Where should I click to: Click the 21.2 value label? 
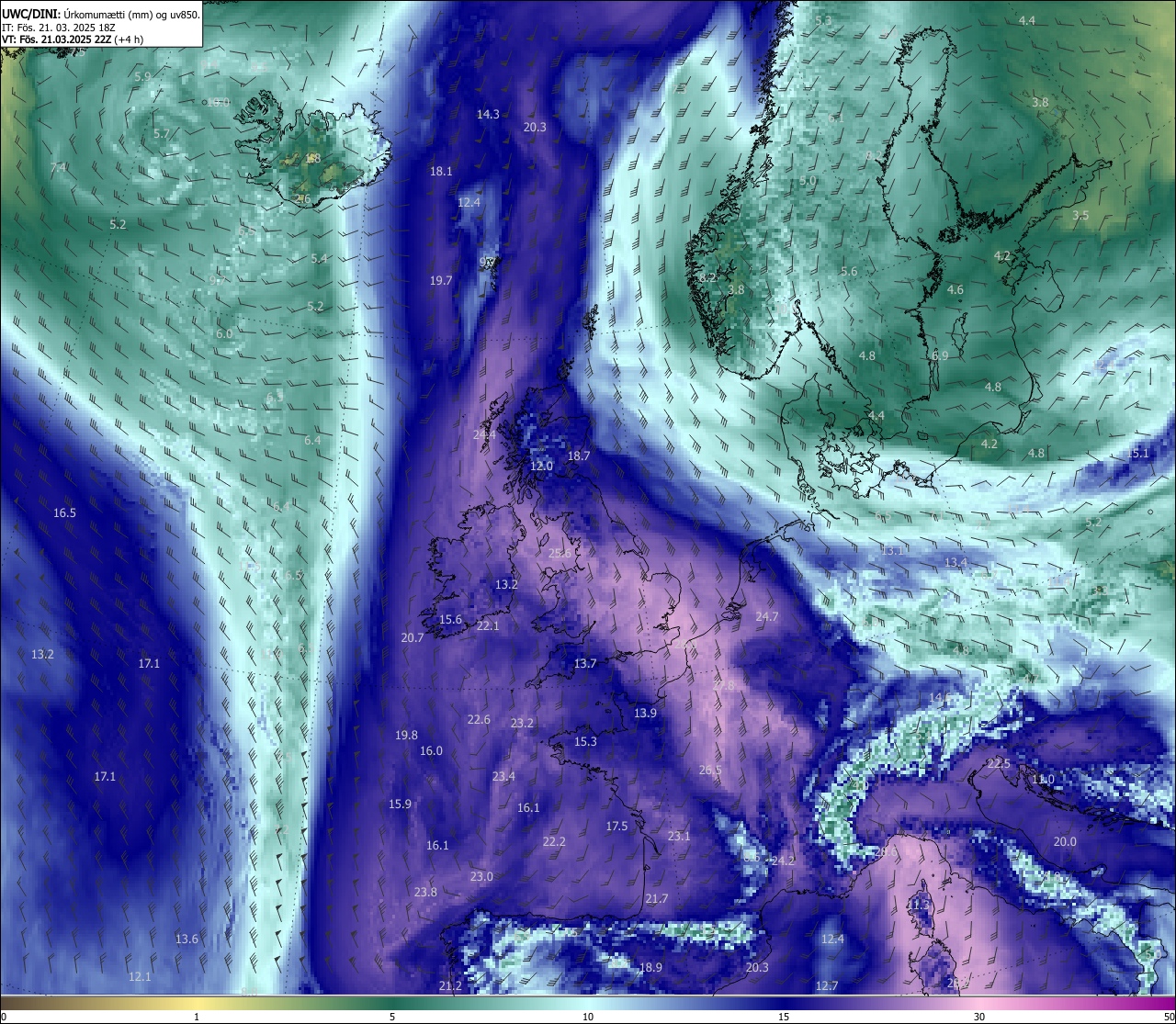coord(450,986)
